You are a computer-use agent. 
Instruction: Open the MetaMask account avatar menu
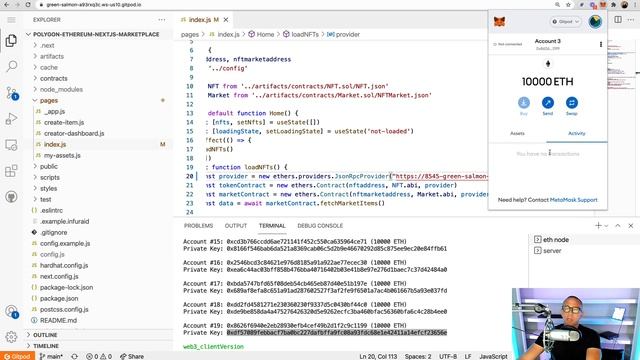pyautogui.click(x=595, y=21)
